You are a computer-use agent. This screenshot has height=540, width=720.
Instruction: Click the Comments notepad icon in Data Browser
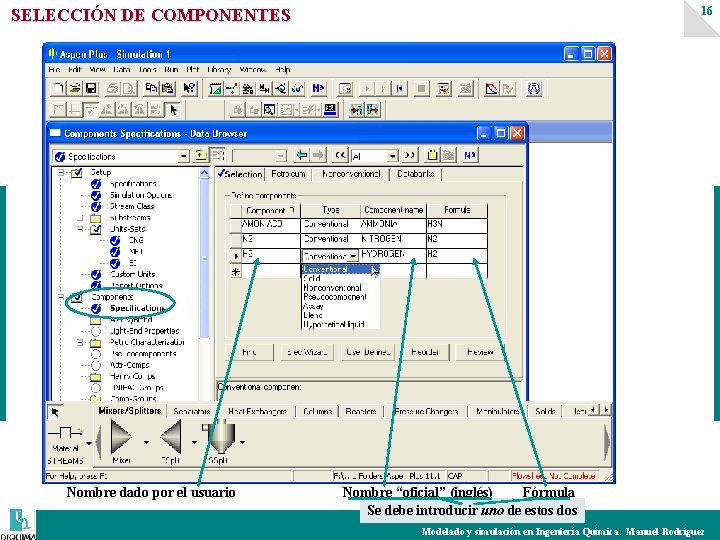tap(432, 155)
